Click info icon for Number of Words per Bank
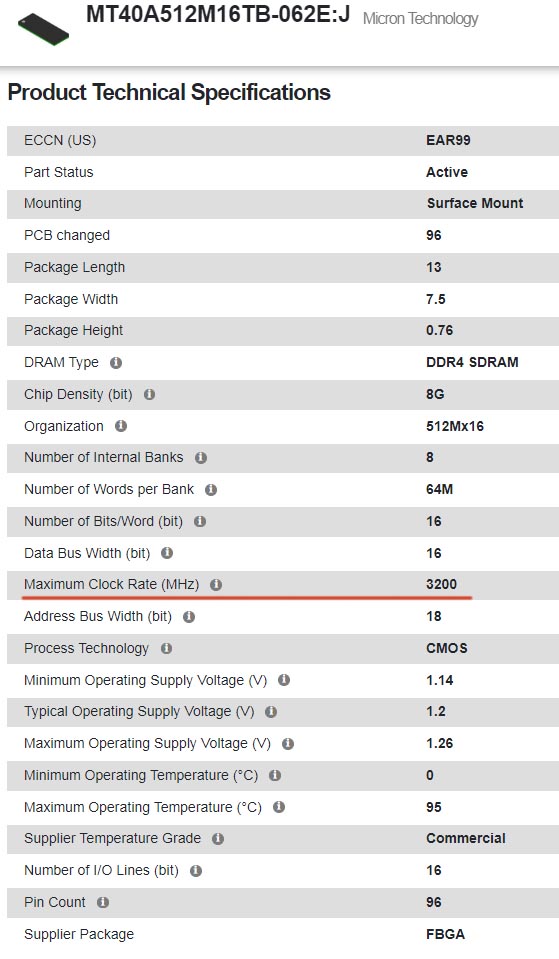 [x=211, y=490]
